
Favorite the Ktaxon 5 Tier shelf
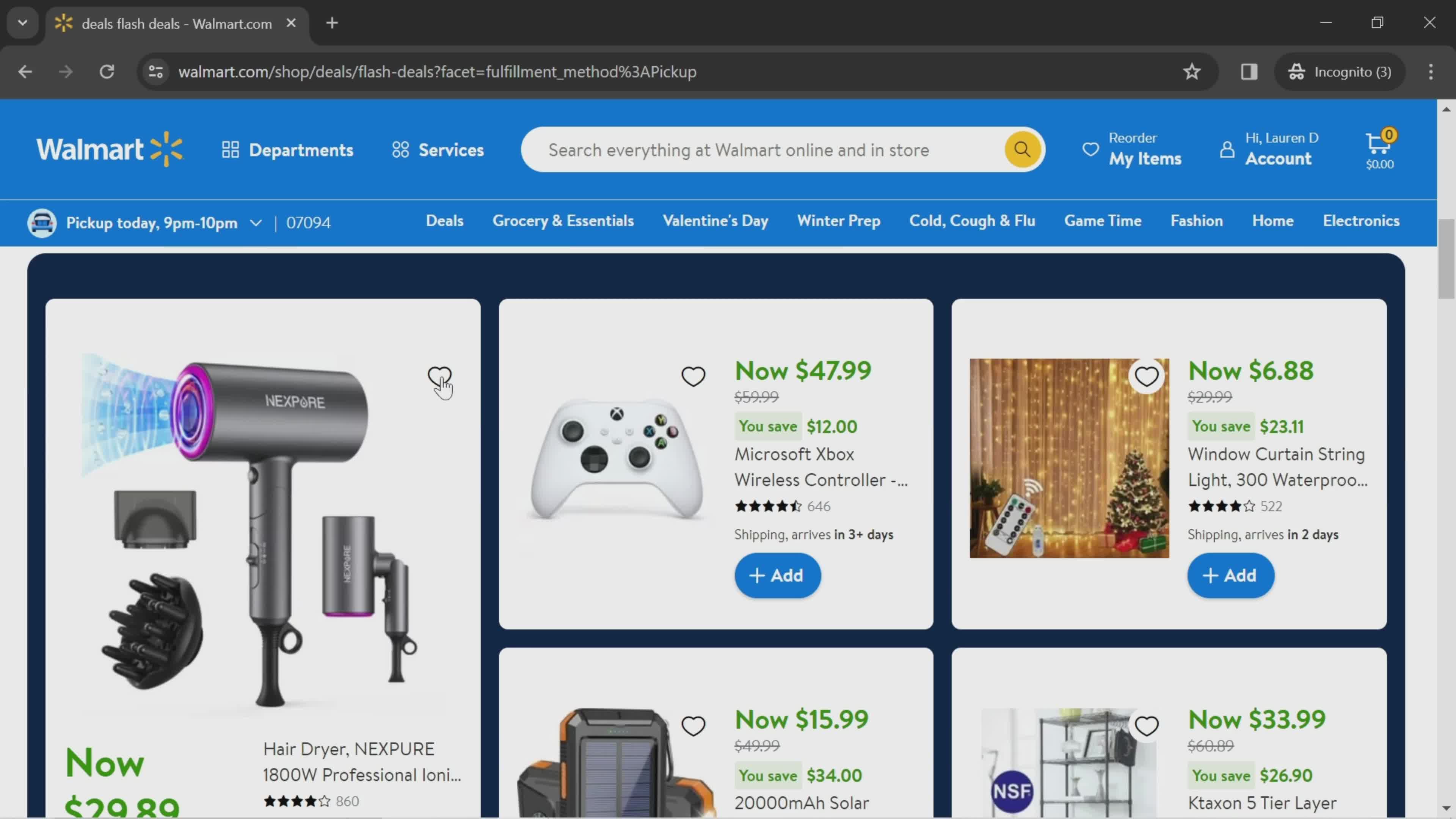point(1146,725)
